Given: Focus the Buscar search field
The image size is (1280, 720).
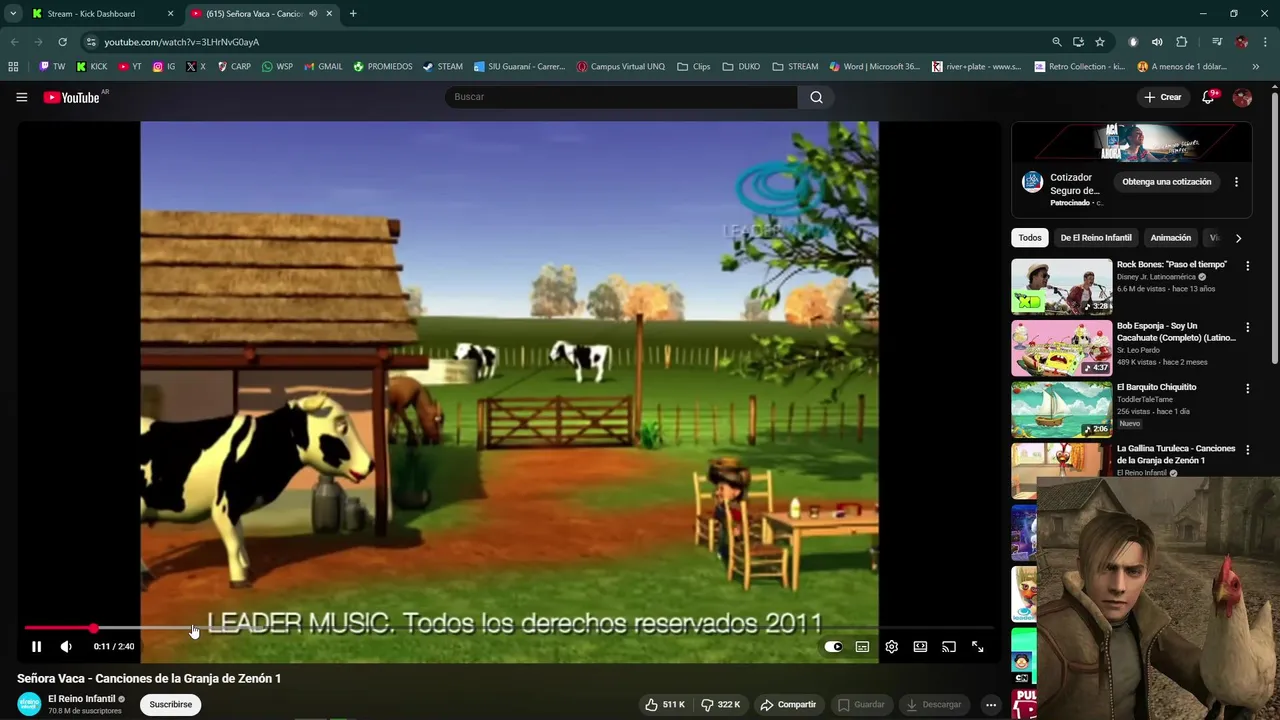Looking at the screenshot, I should [x=620, y=97].
